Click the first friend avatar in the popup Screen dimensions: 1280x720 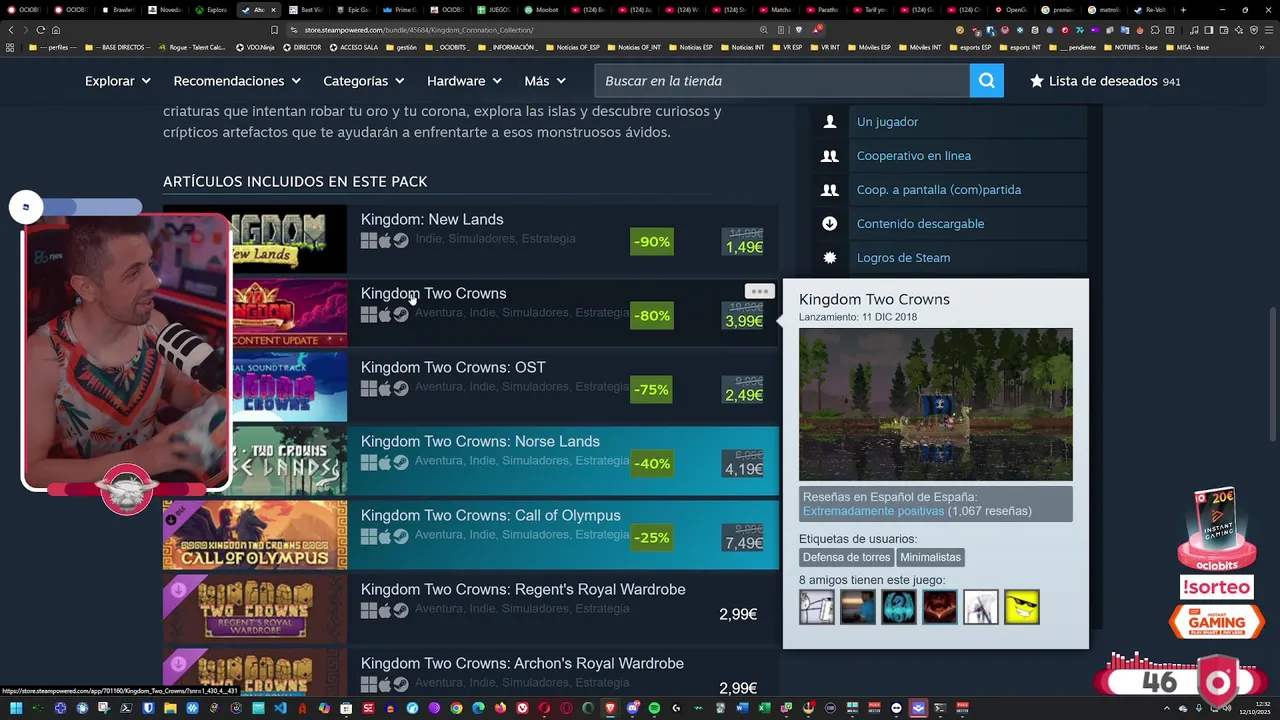(x=816, y=607)
